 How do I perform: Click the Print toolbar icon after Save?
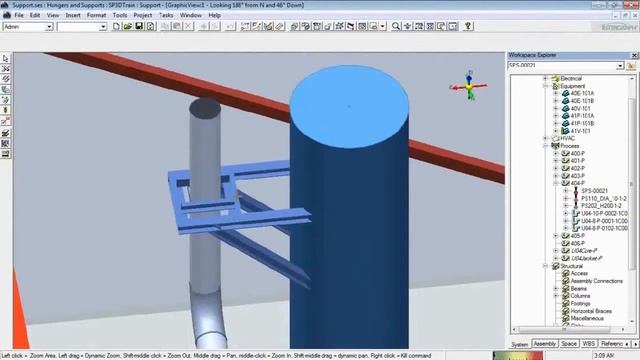151,27
